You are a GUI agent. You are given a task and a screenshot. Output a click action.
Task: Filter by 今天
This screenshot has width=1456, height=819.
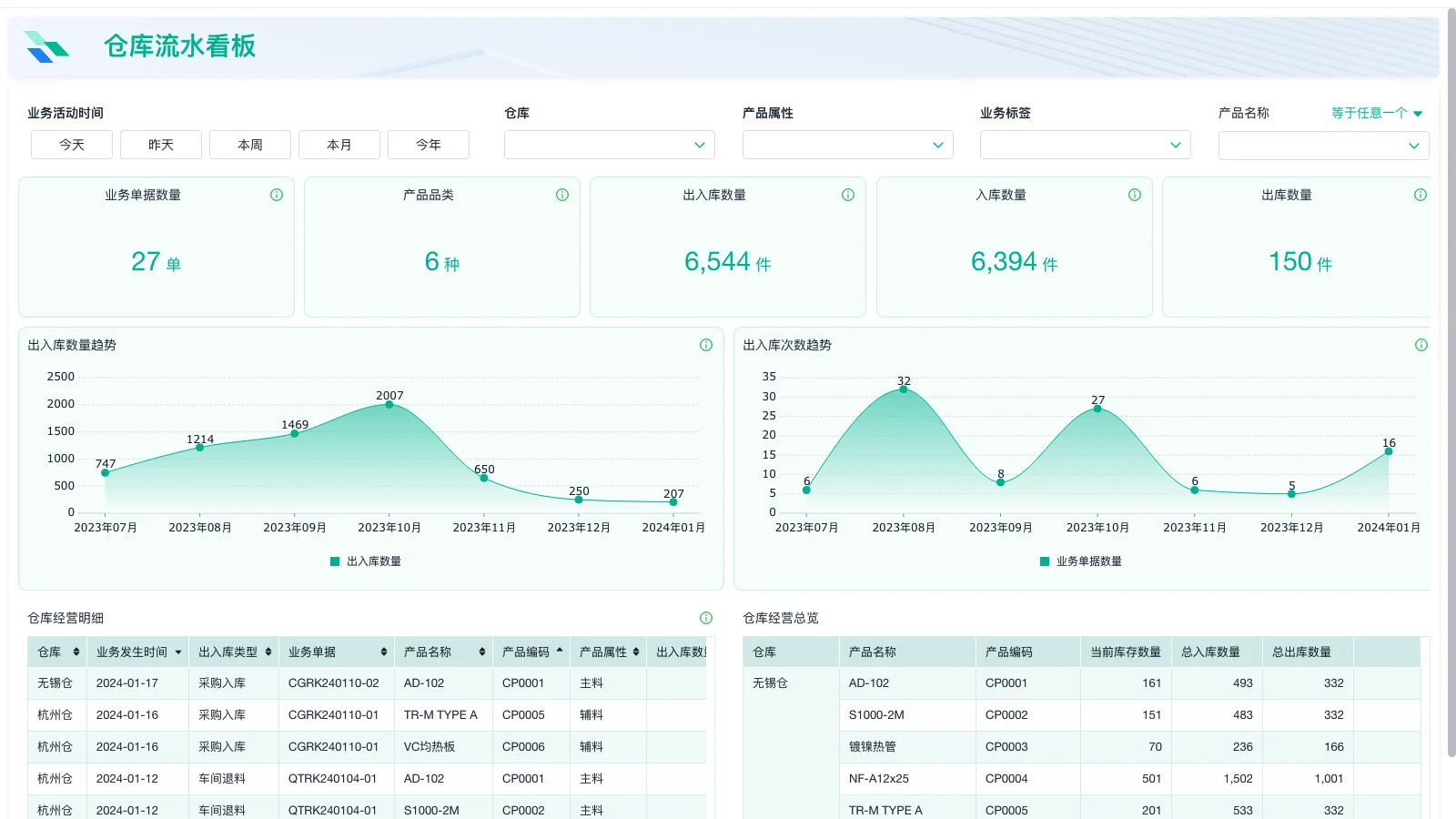point(72,145)
